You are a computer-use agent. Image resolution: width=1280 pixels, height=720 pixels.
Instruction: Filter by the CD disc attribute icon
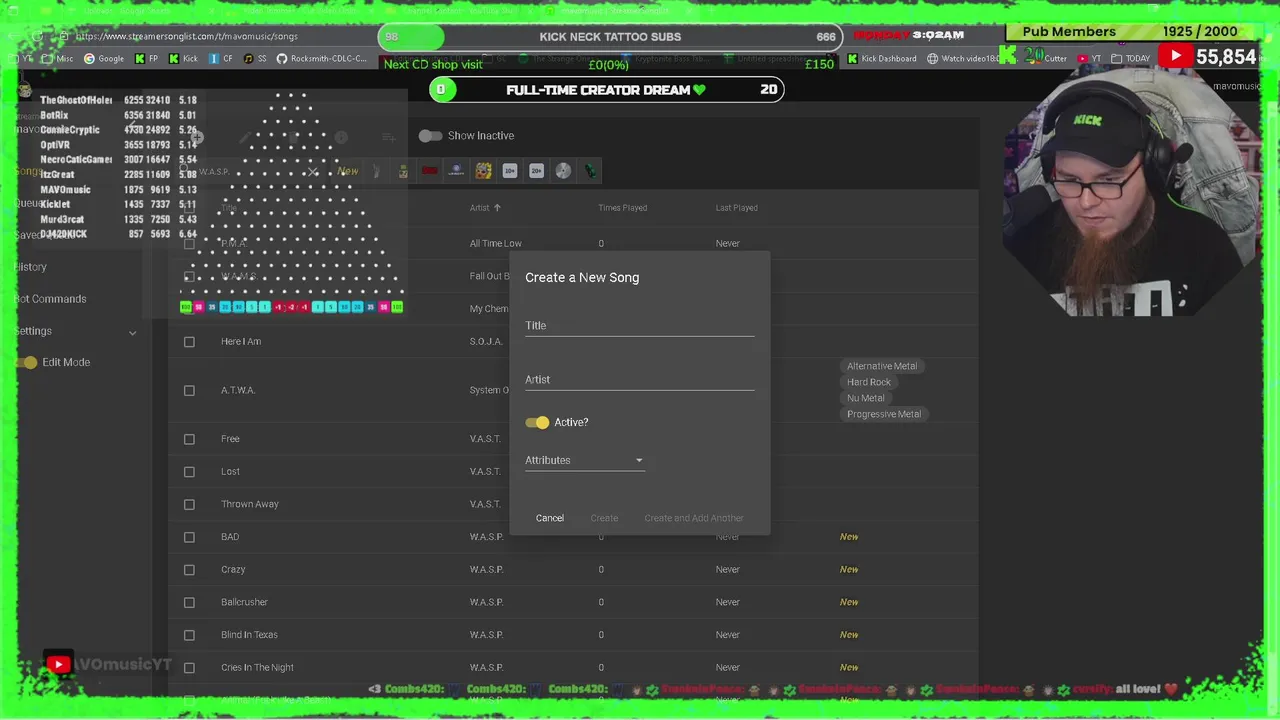563,171
